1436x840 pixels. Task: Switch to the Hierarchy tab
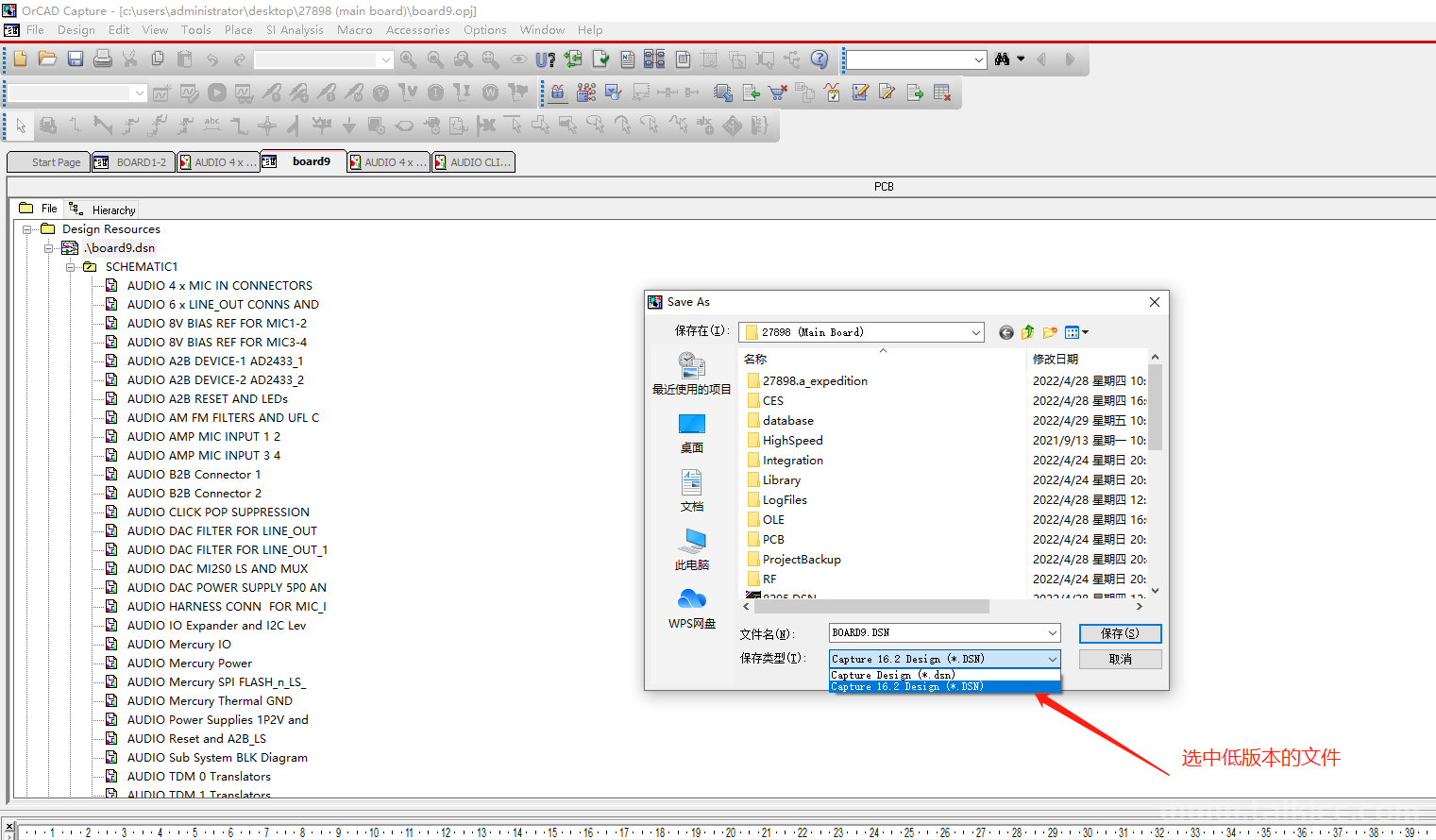click(x=103, y=210)
